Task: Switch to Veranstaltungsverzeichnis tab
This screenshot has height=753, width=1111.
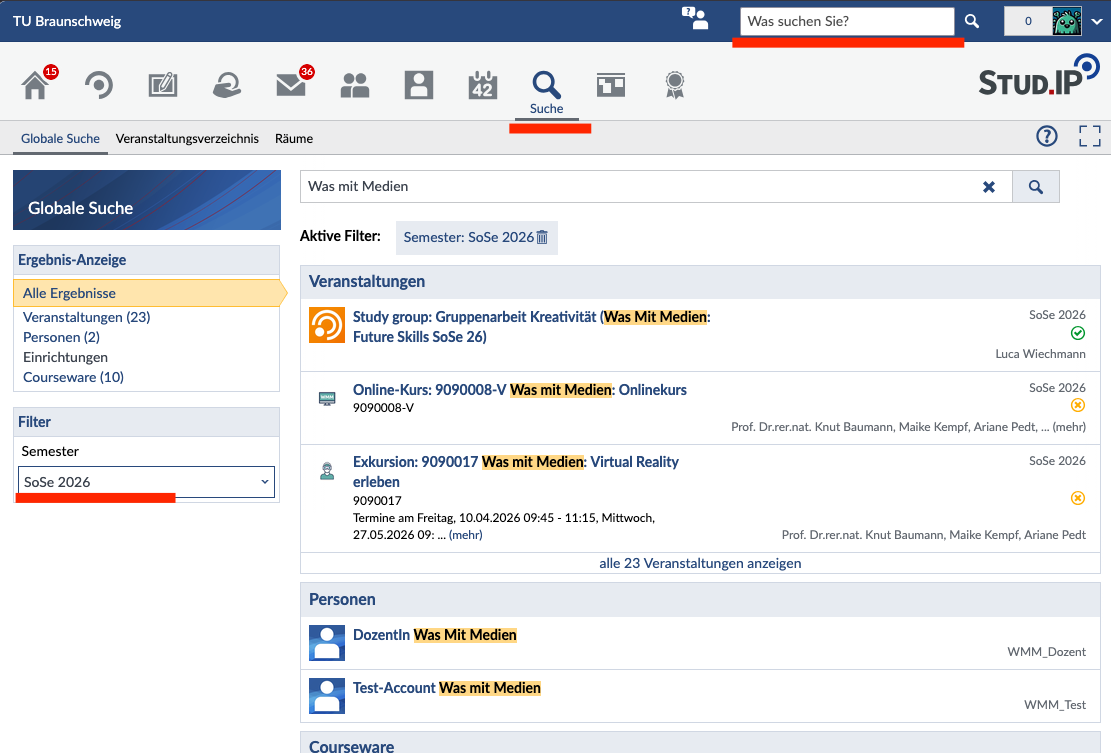Action: 187,139
